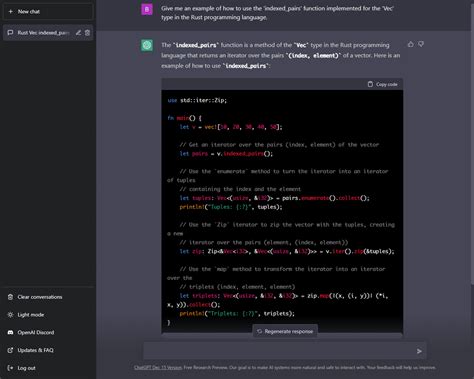Rename the Rust Vec conversation with pencil icon
Screen dimensions: 474x379
click(78, 33)
